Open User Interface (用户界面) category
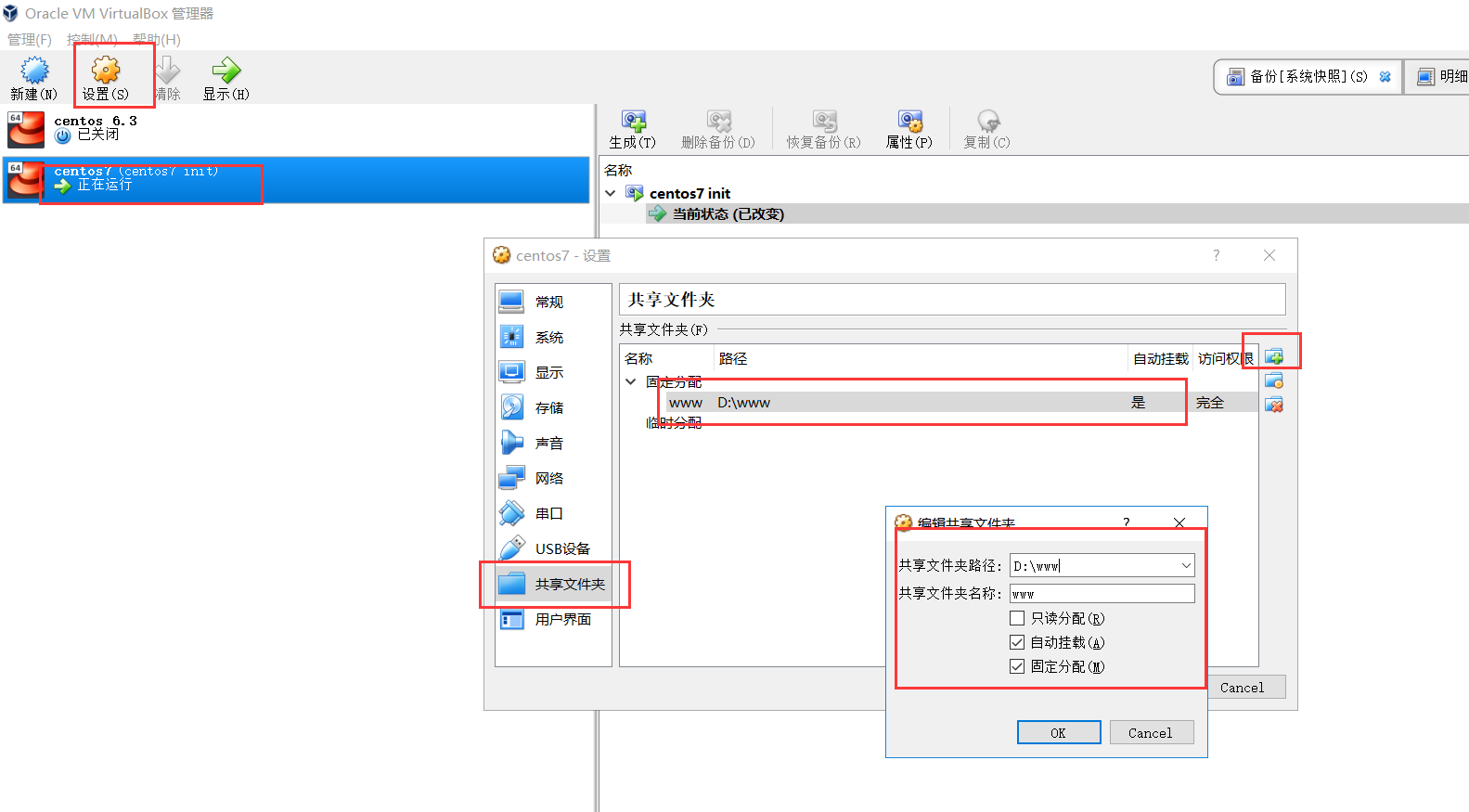 pyautogui.click(x=553, y=619)
